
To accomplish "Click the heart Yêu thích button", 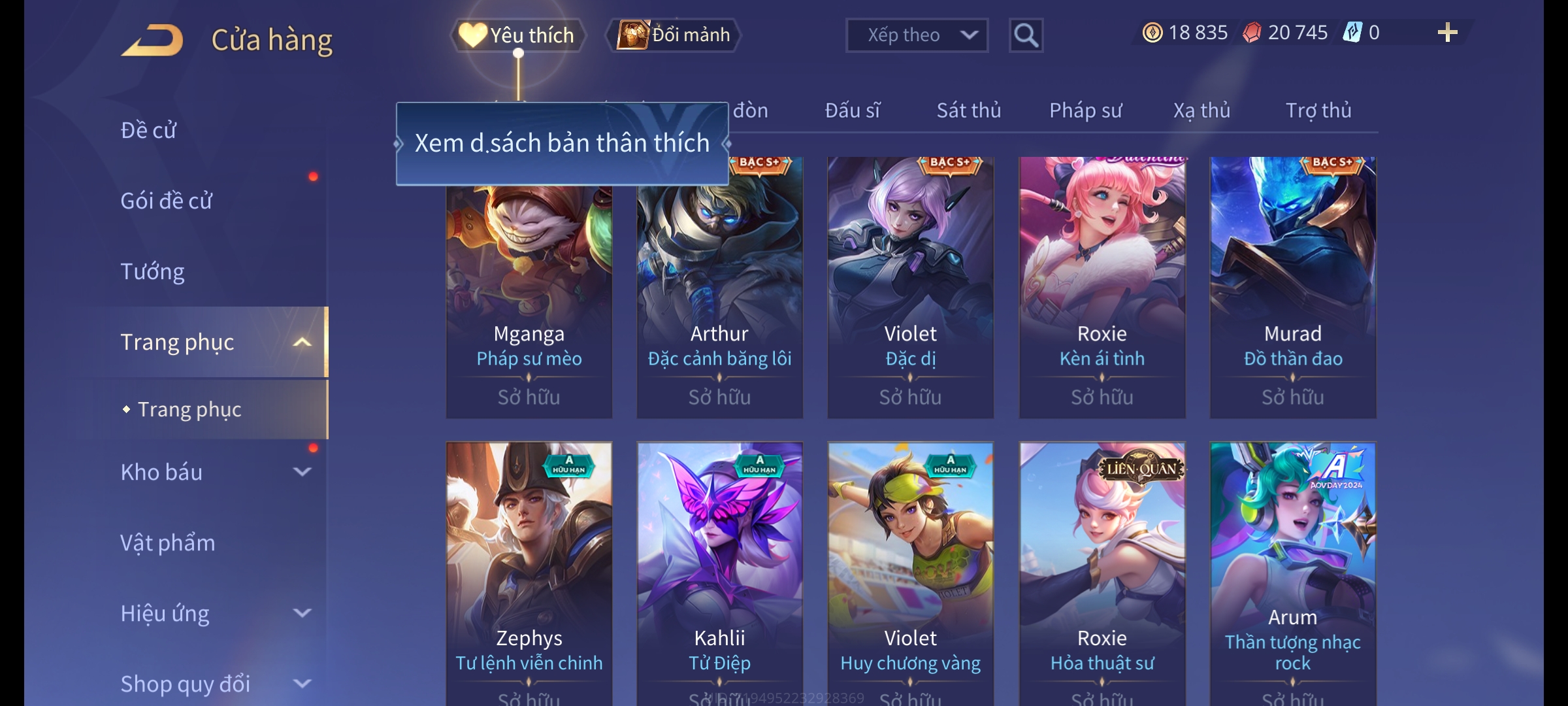I will (x=517, y=35).
